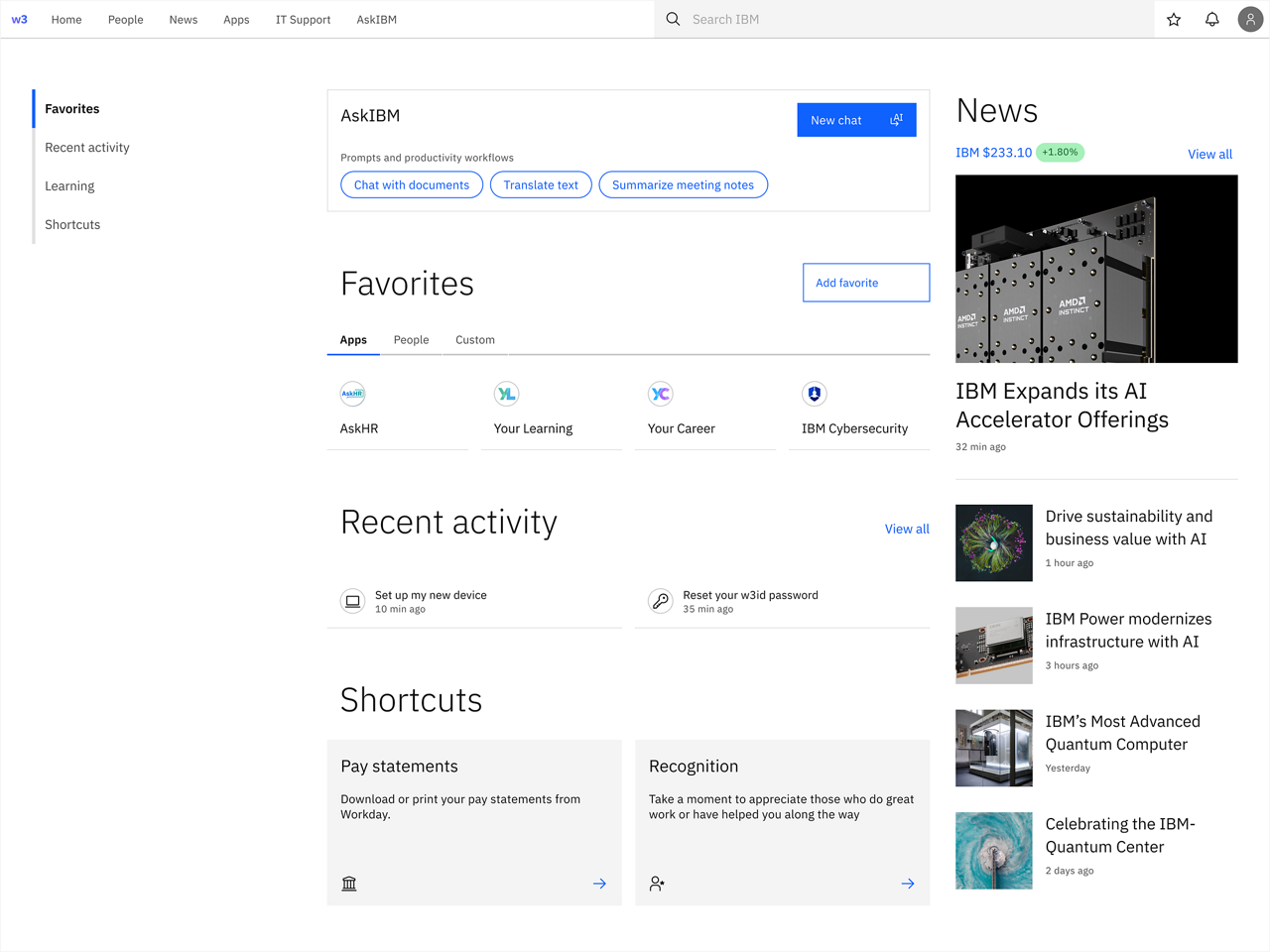Click the 32 min ago timestamp
Viewport: 1270px width, 952px height.
click(980, 447)
